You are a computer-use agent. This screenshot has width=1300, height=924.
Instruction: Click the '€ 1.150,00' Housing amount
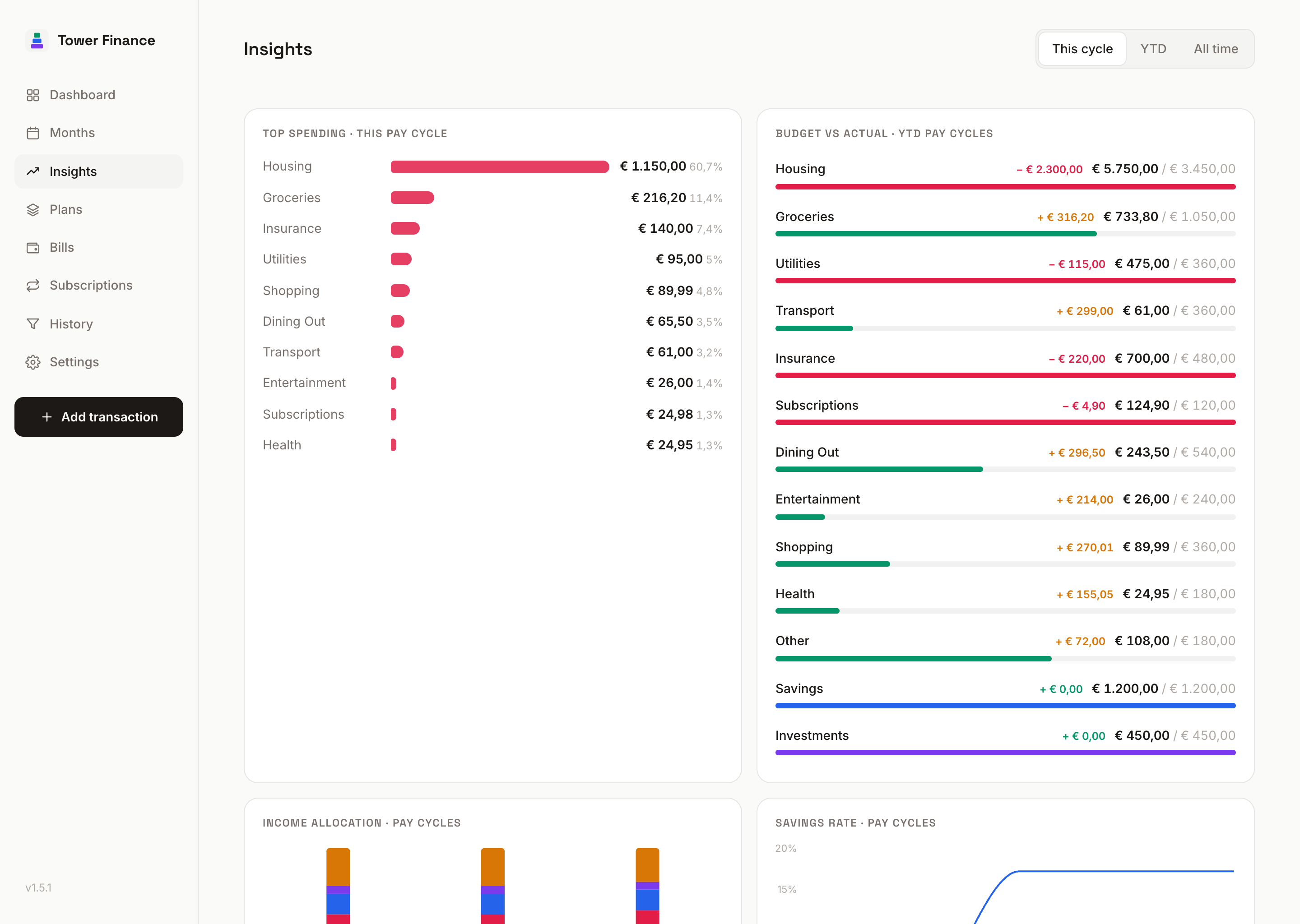[652, 166]
